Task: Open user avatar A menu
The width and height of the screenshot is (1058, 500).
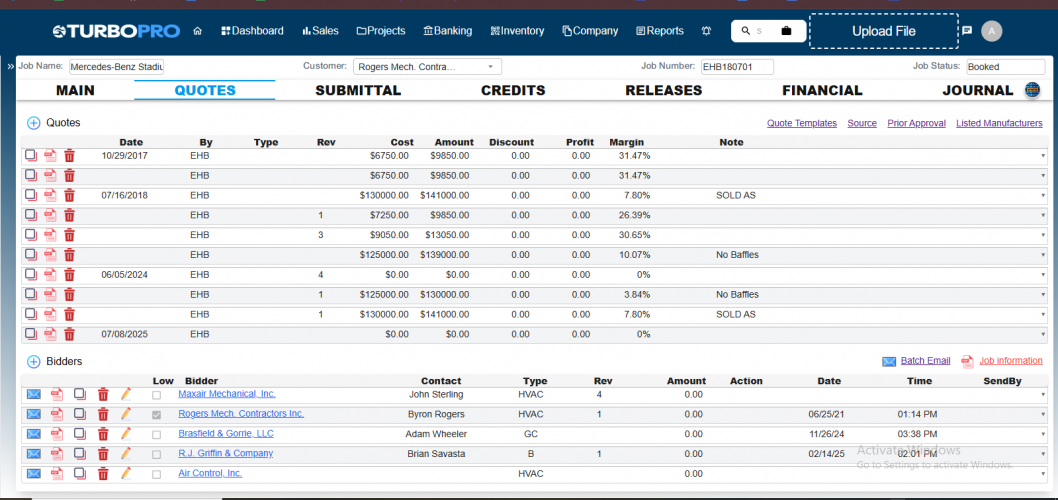Action: pyautogui.click(x=991, y=31)
